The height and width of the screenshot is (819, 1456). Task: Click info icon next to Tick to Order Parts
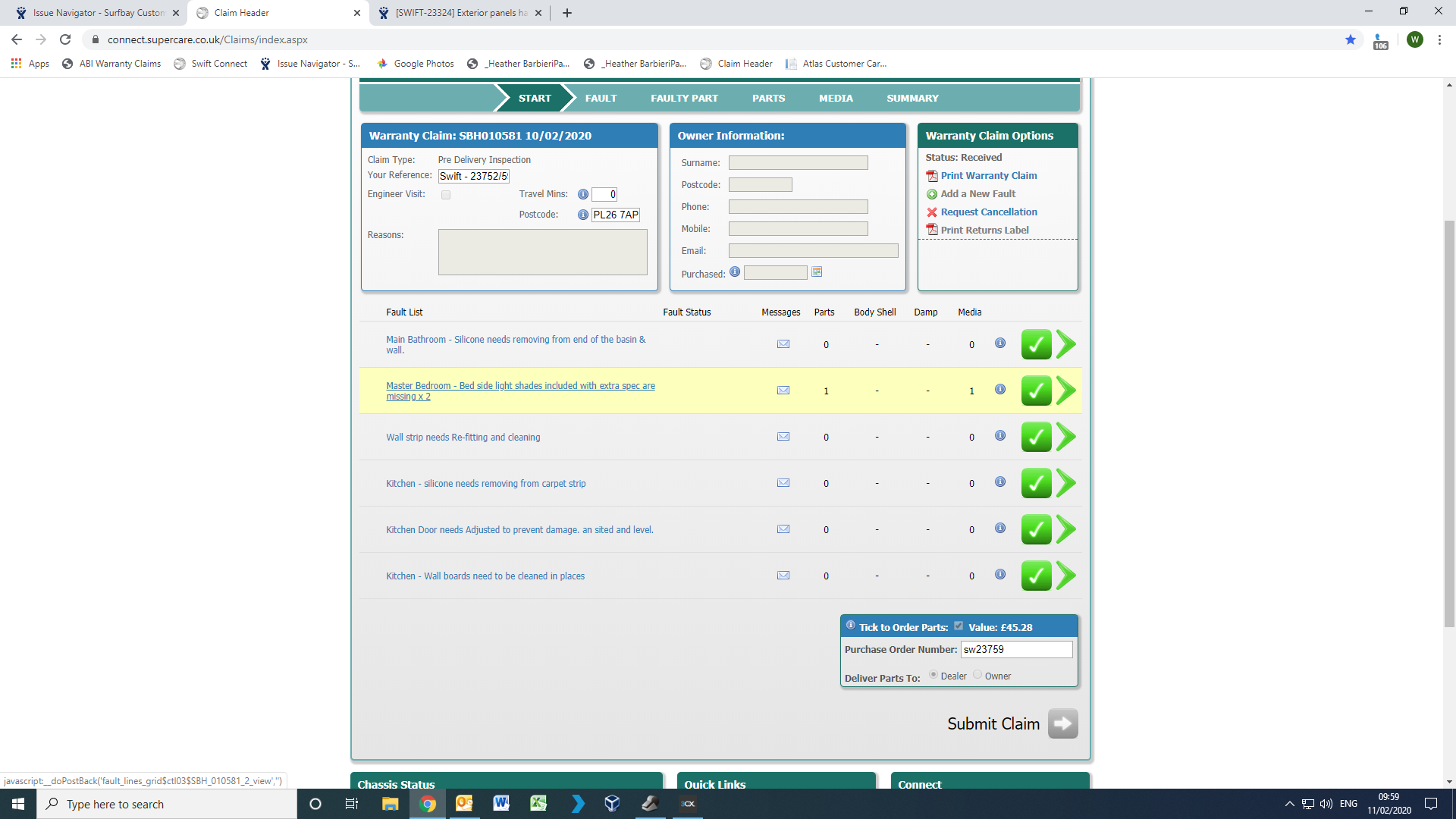click(851, 626)
